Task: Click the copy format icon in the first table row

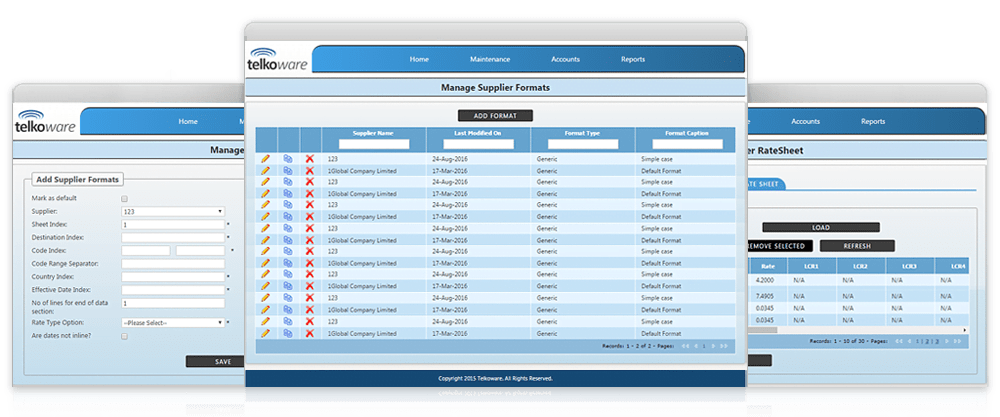Action: [x=288, y=159]
